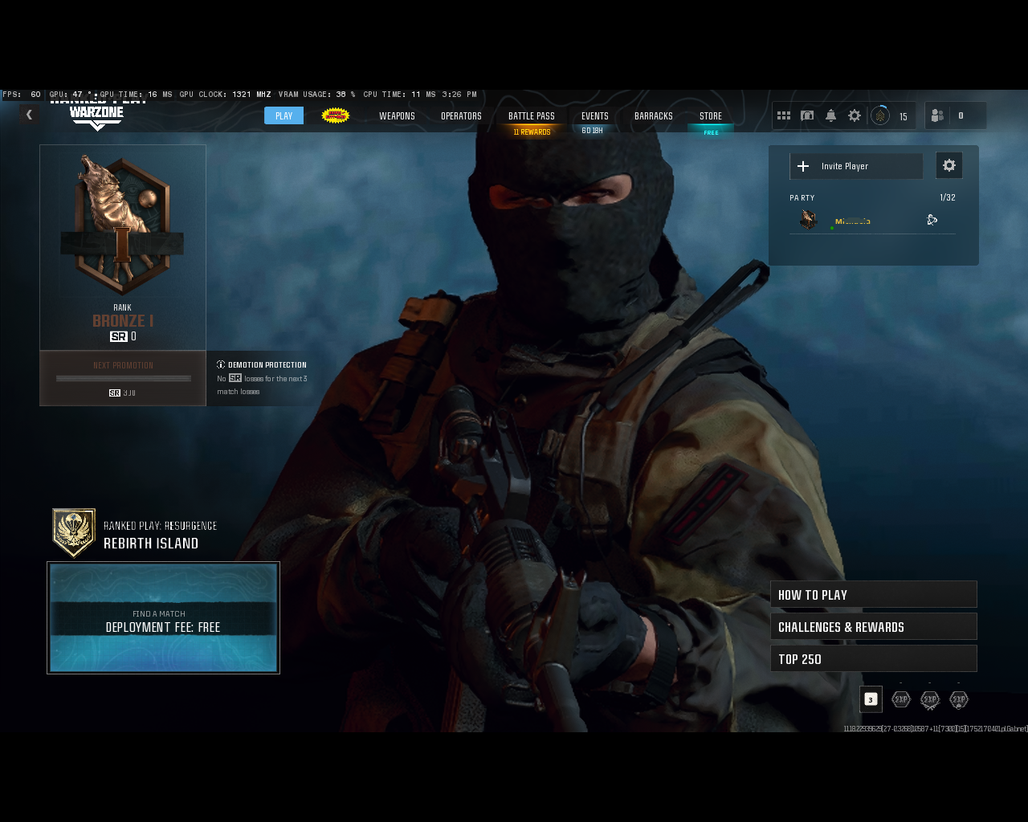View notifications via the bell icon

click(831, 116)
